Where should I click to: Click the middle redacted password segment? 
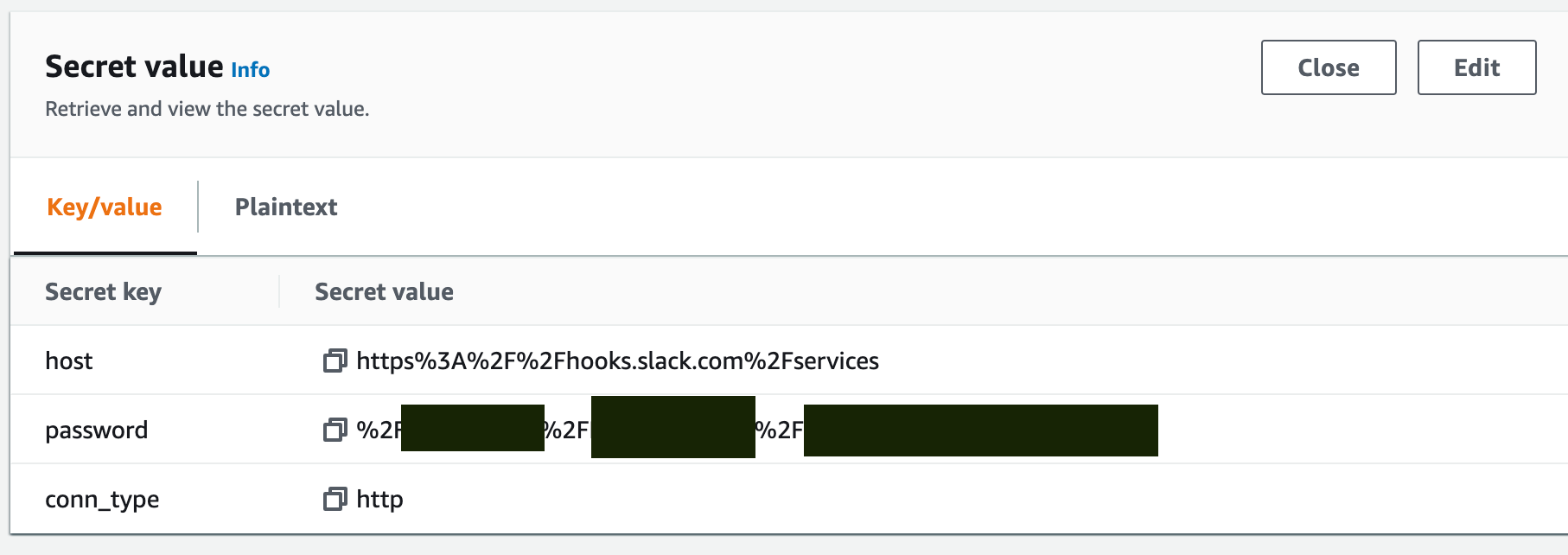pos(672,427)
